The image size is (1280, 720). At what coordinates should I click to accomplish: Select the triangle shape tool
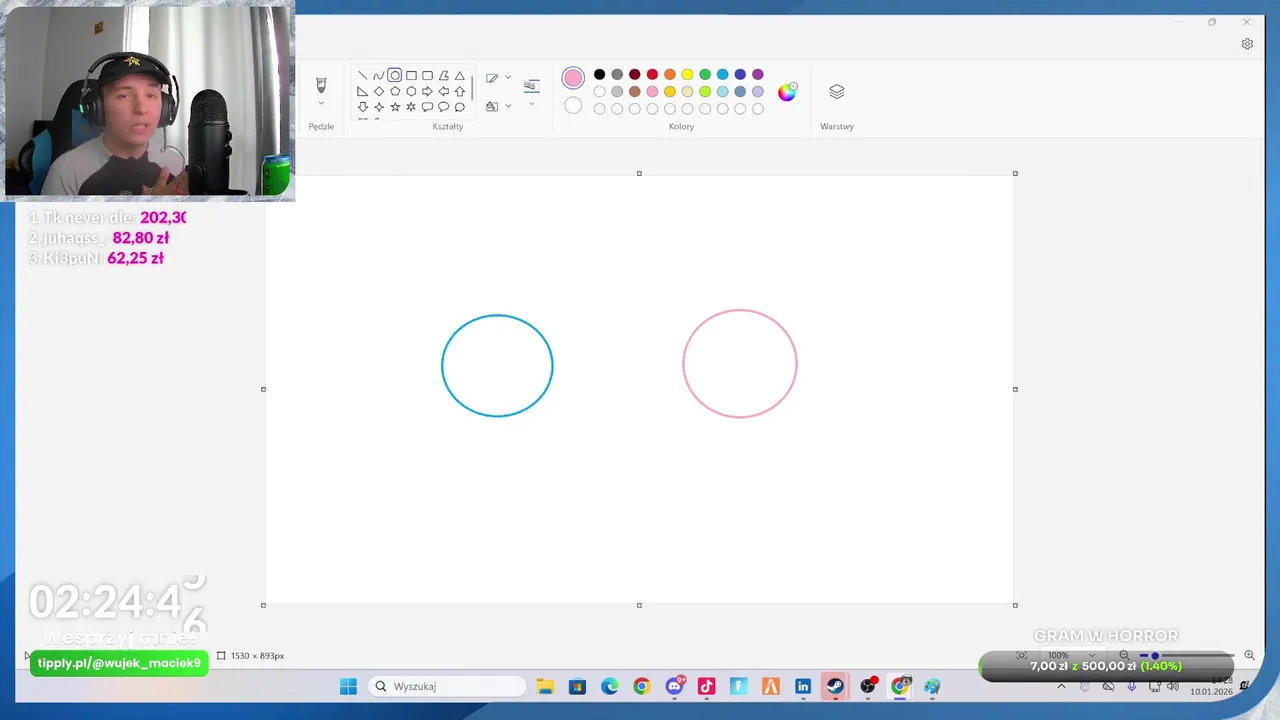(459, 75)
